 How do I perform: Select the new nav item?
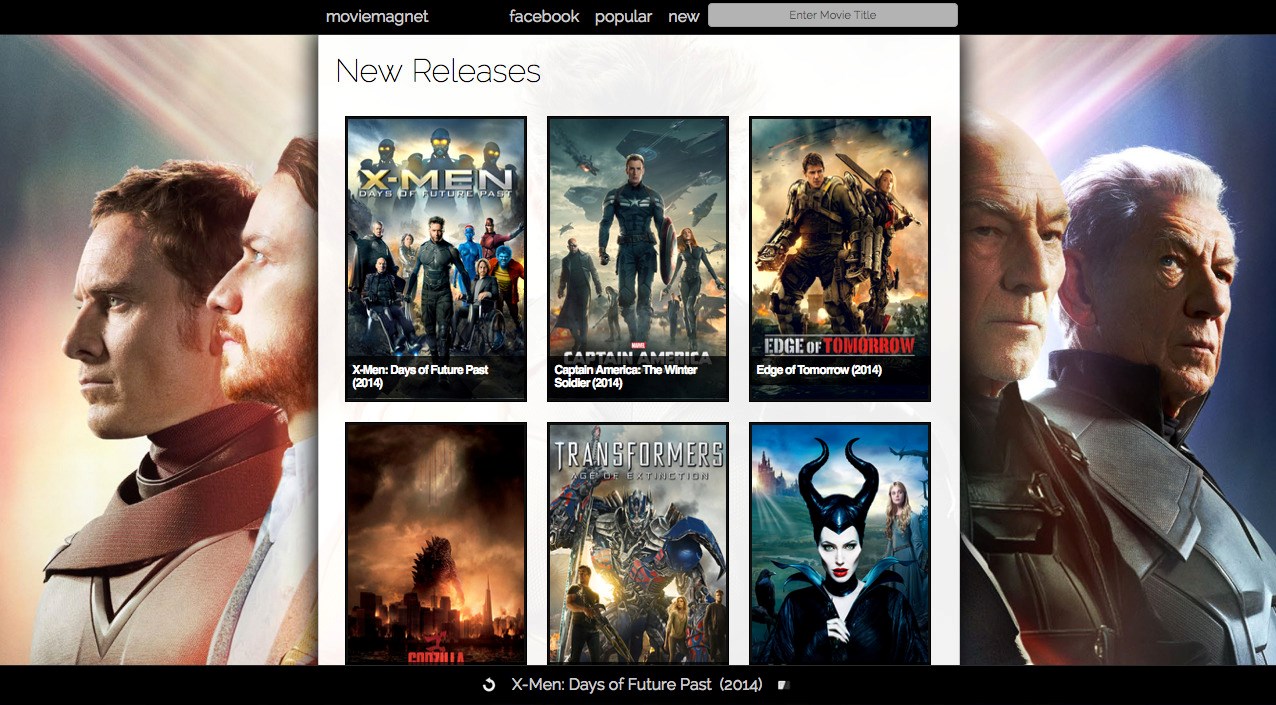684,16
